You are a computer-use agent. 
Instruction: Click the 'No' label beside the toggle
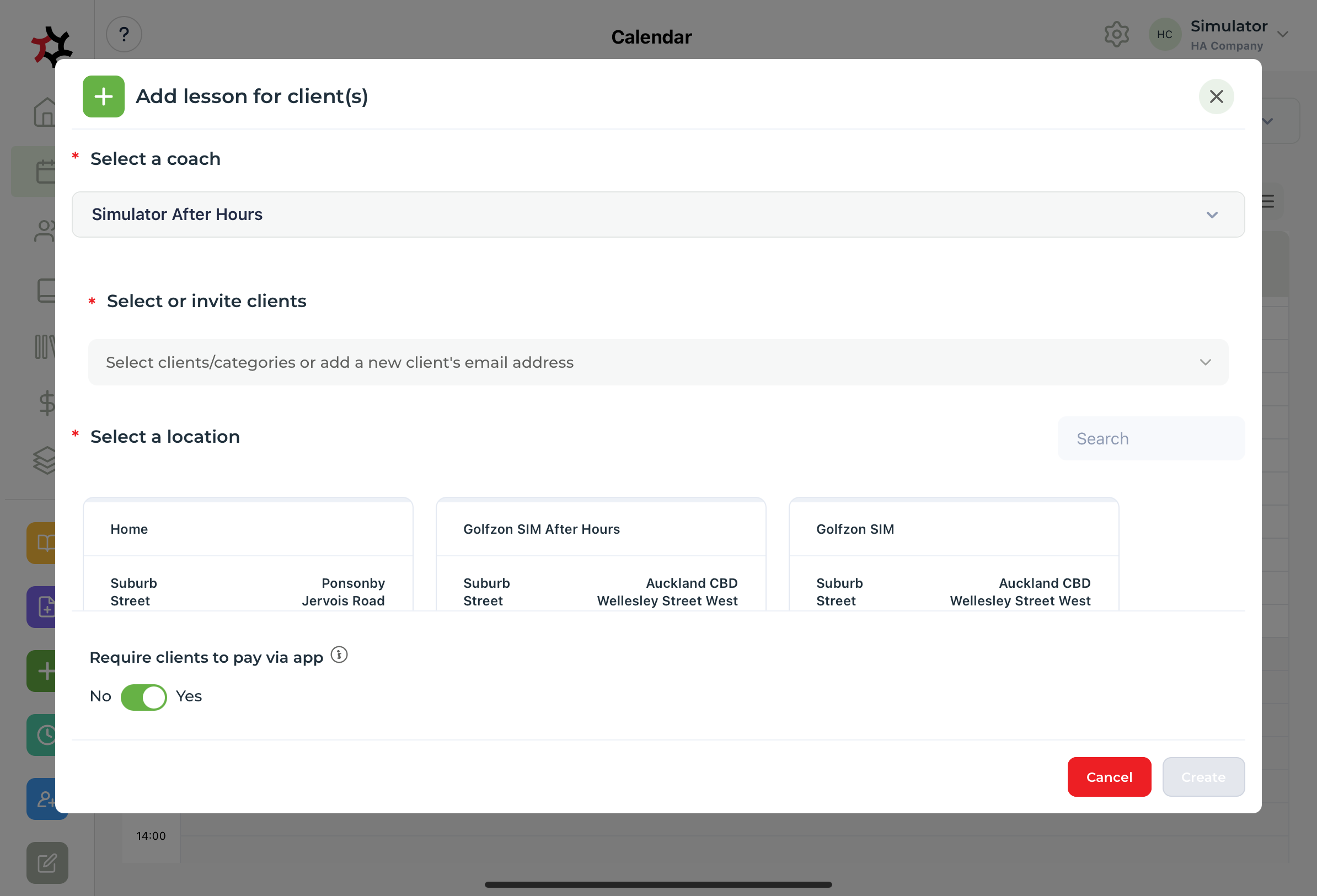[x=100, y=696]
